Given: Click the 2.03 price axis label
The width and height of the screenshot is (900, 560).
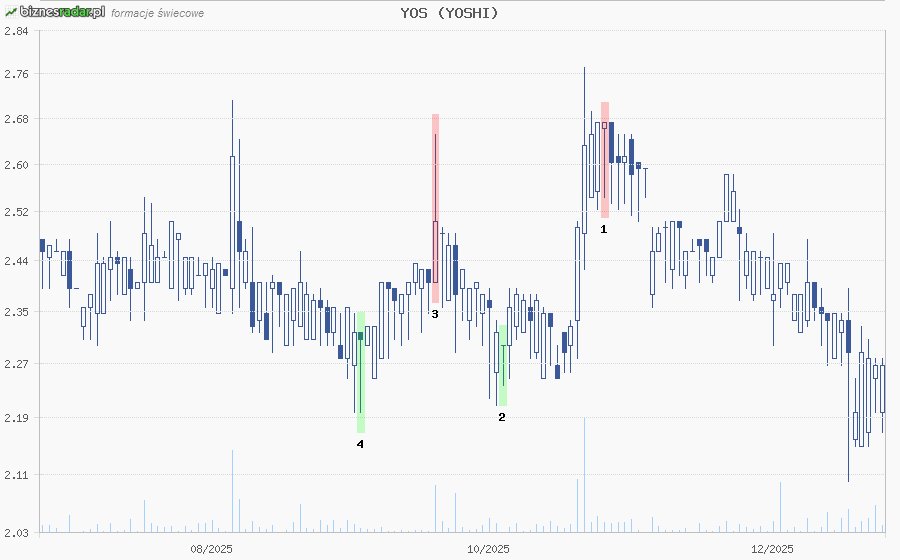Looking at the screenshot, I should pyautogui.click(x=17, y=531).
